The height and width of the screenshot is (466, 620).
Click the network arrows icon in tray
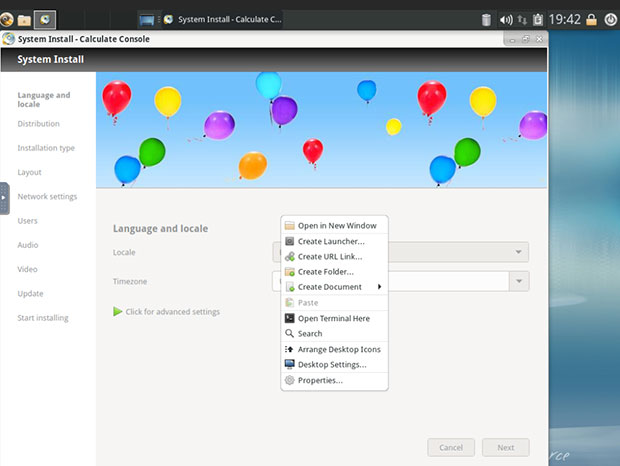(522, 19)
